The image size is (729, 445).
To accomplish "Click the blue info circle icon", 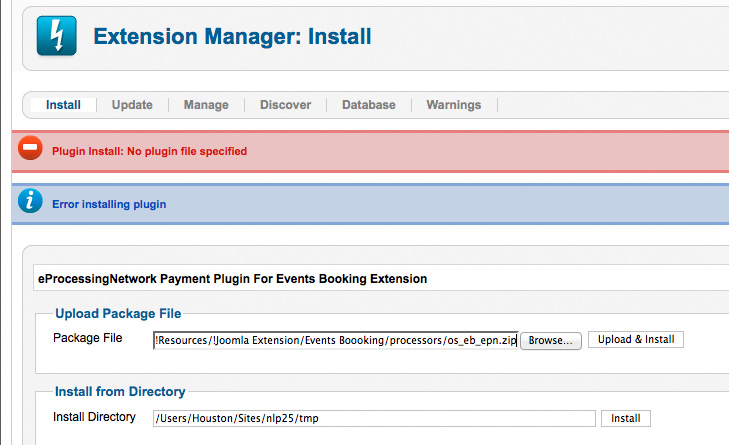I will pyautogui.click(x=30, y=201).
